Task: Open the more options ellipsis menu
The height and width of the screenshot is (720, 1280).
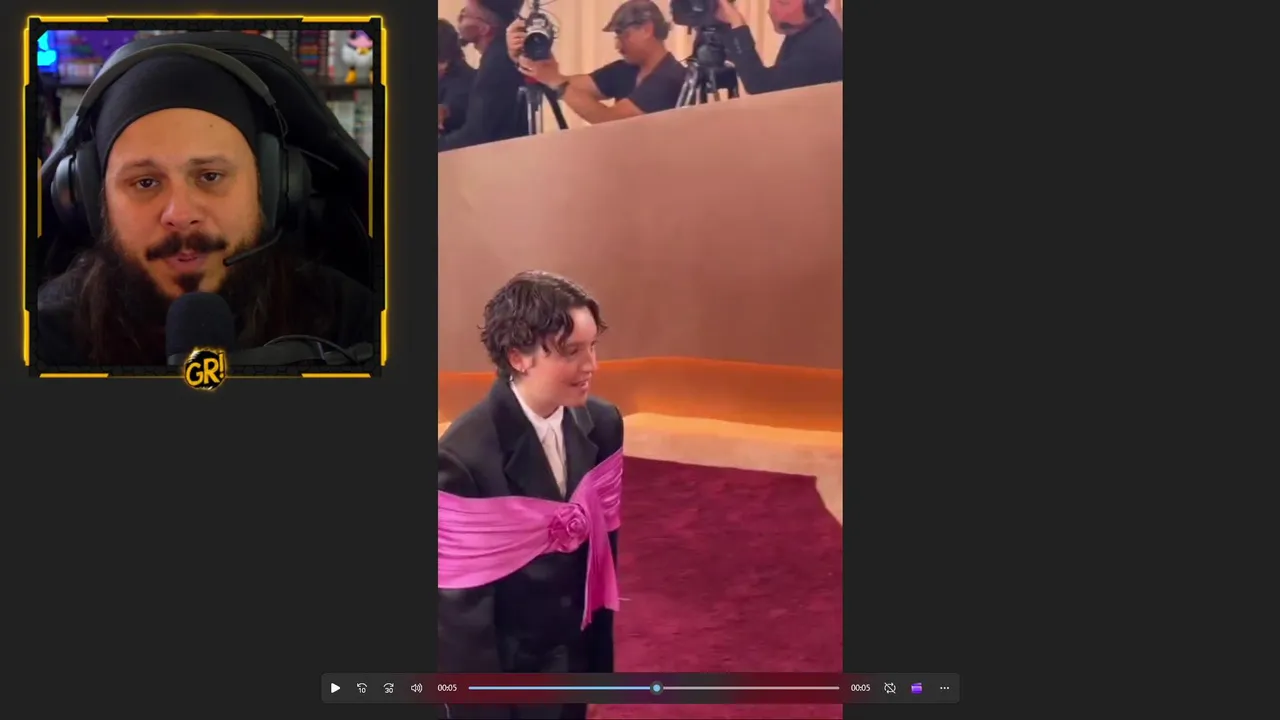Action: 944,688
